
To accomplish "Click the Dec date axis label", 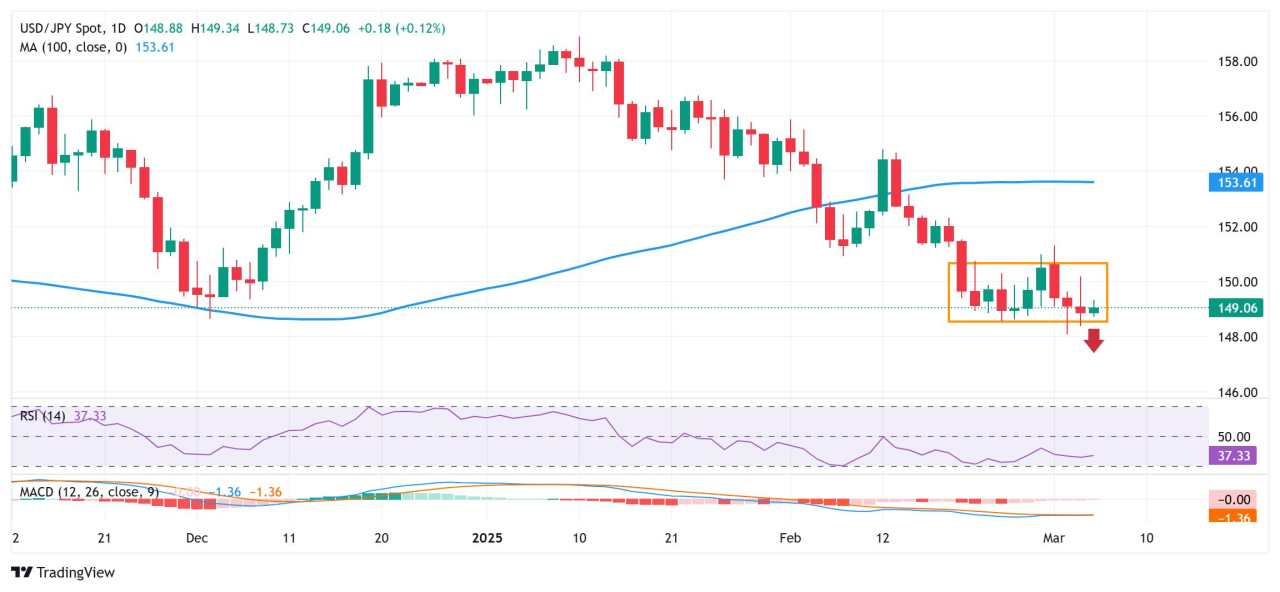I will coord(197,538).
